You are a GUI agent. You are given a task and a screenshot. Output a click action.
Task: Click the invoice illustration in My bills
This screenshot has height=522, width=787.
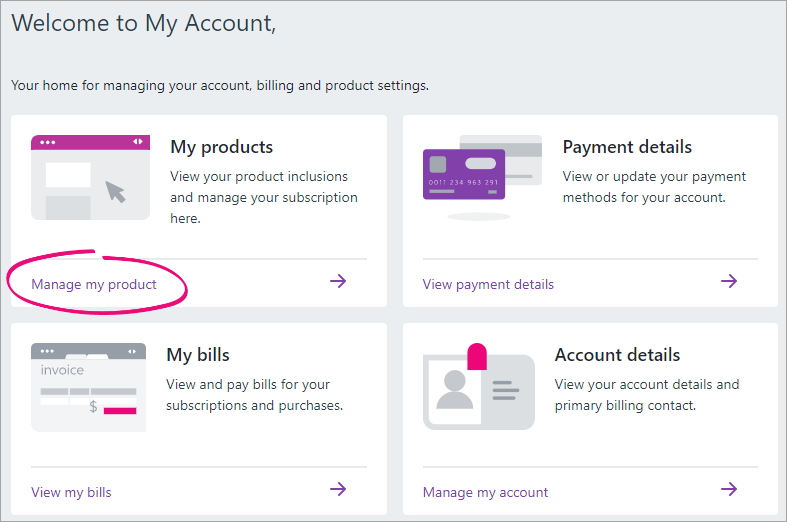89,386
